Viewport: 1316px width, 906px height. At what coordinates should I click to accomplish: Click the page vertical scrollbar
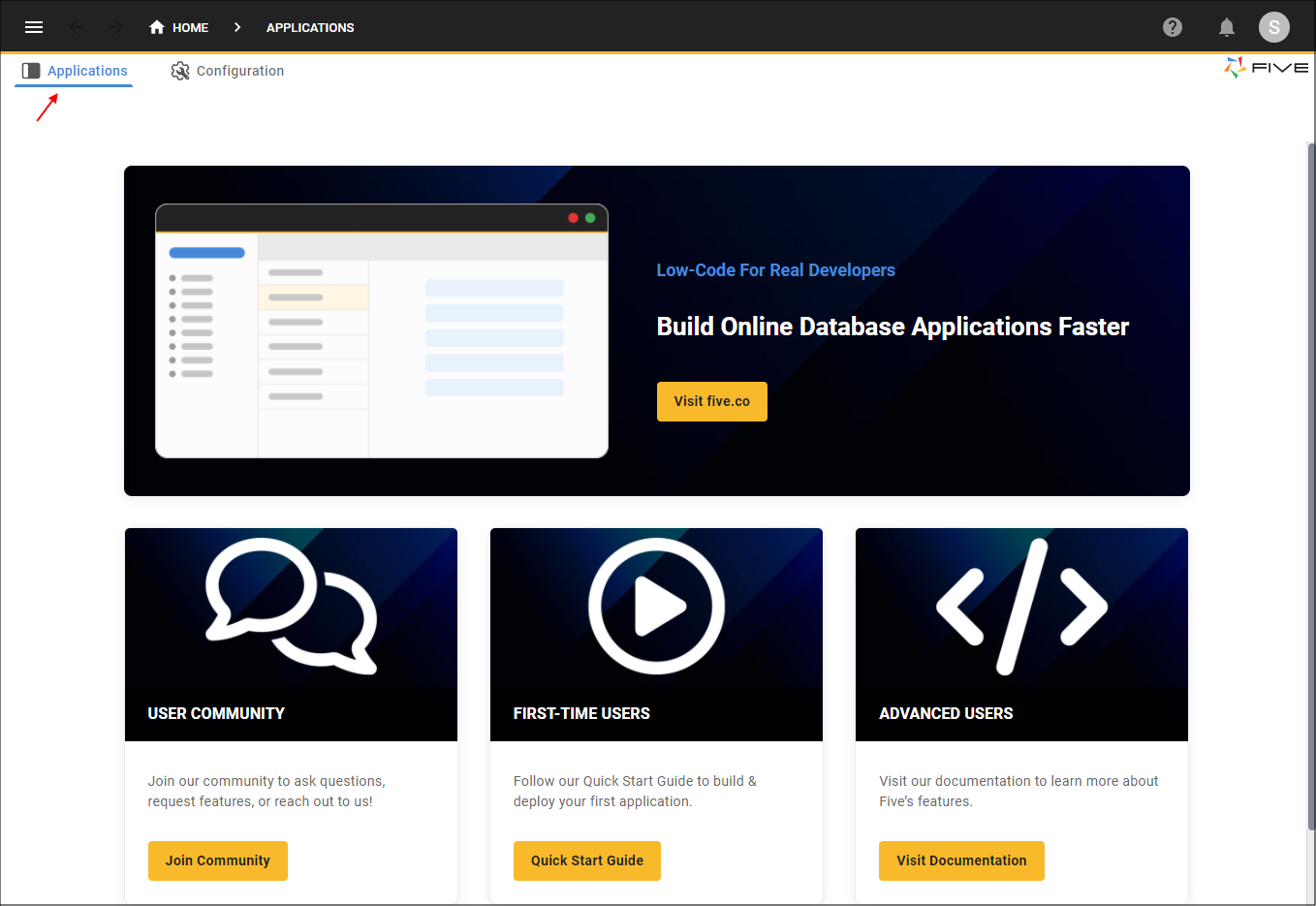(x=1311, y=484)
